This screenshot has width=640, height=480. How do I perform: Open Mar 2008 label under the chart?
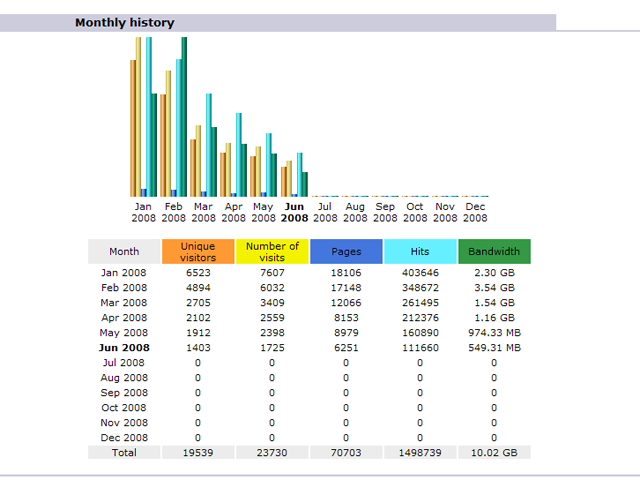203,212
